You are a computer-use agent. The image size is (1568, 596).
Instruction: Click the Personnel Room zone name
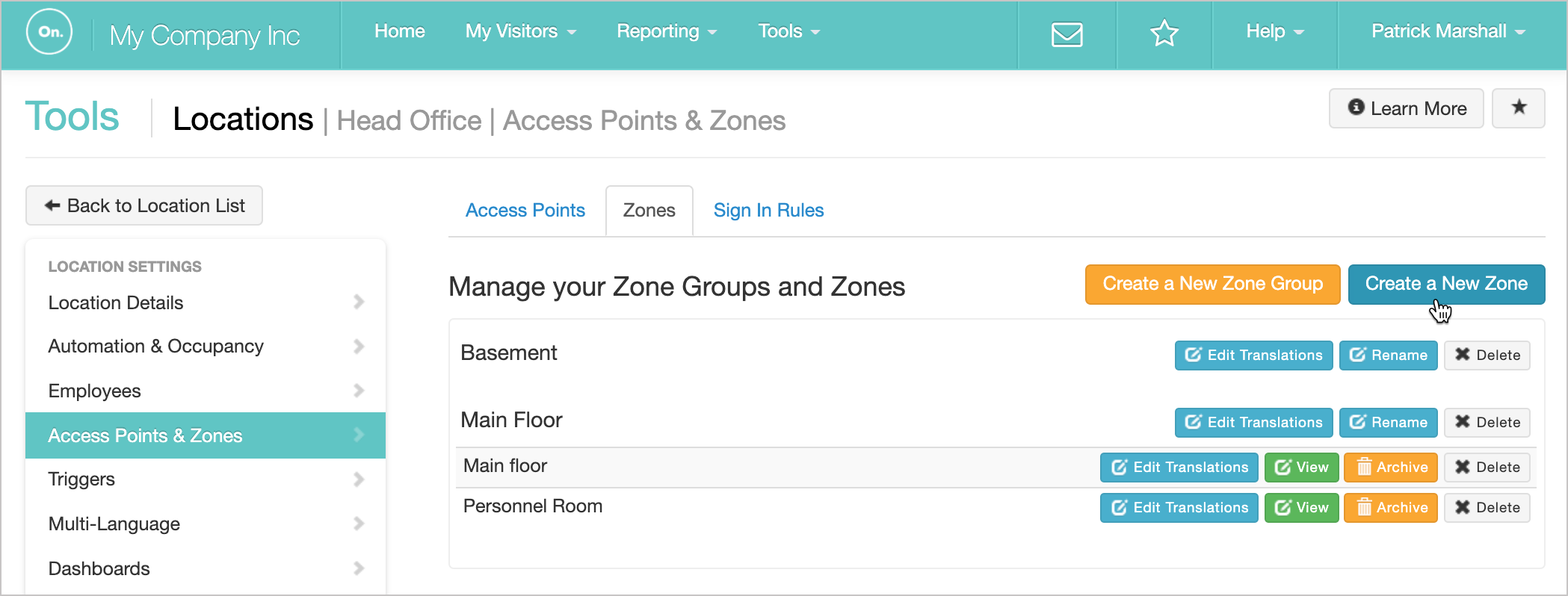point(532,506)
